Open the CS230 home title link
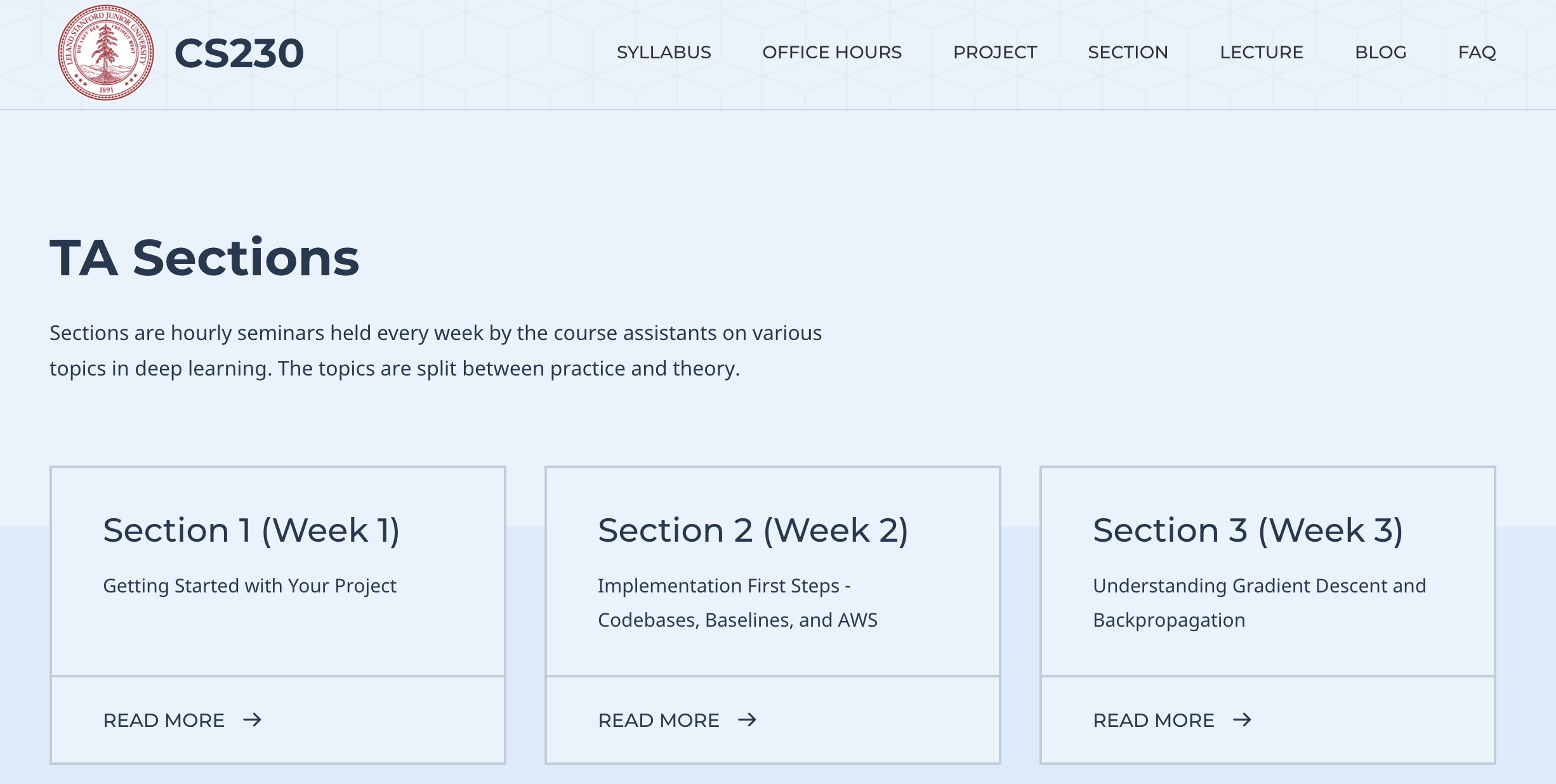Image resolution: width=1556 pixels, height=784 pixels. [239, 53]
